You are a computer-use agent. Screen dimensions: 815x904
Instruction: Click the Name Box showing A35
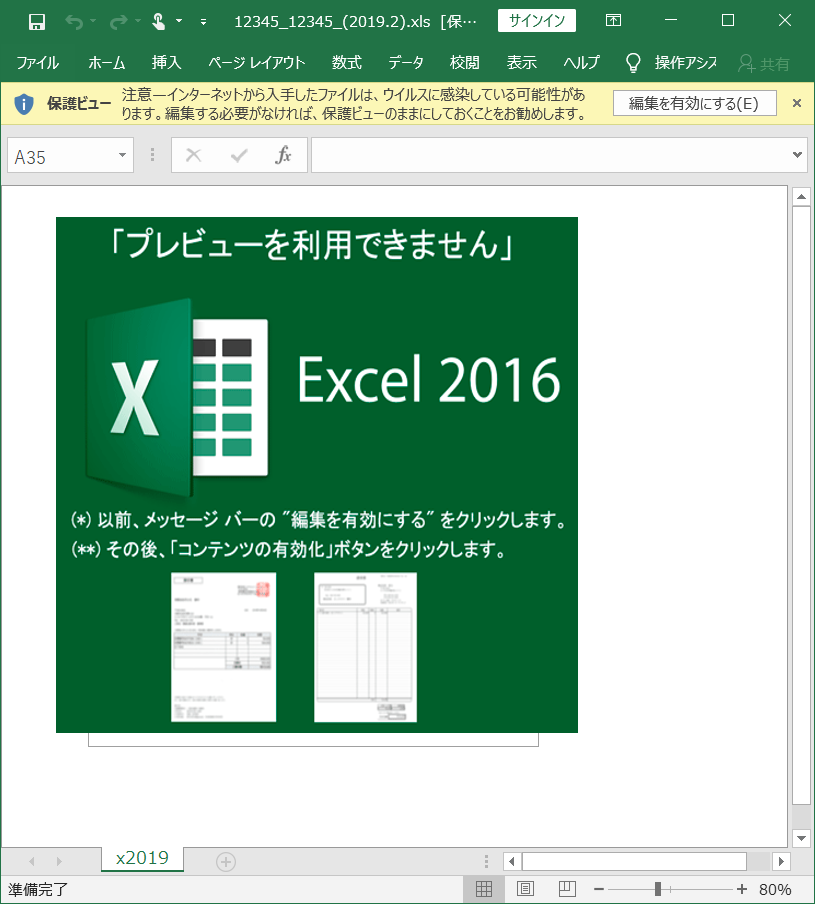pos(62,156)
